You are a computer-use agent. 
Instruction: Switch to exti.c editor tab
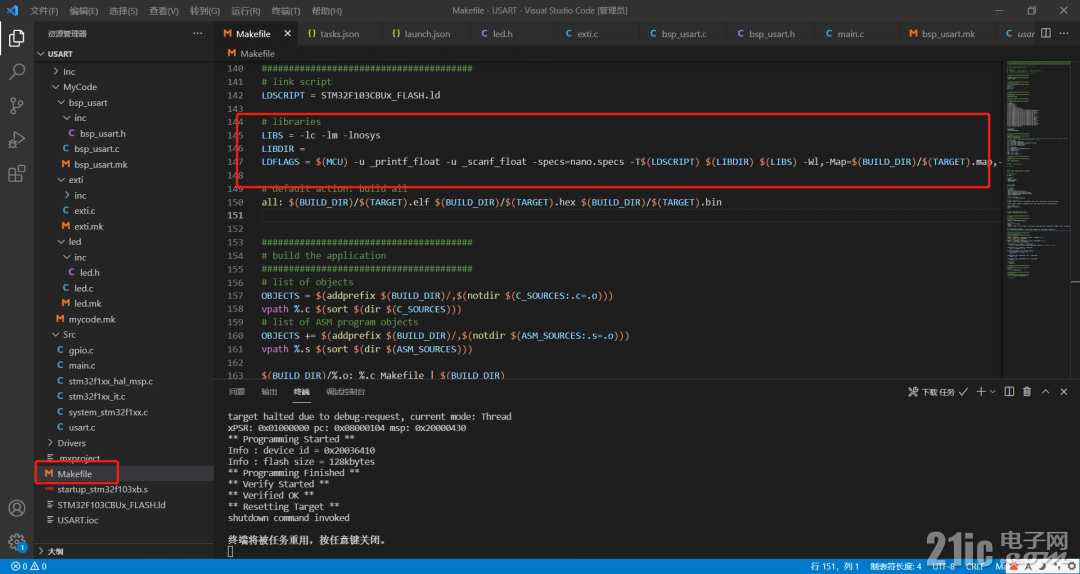click(588, 33)
